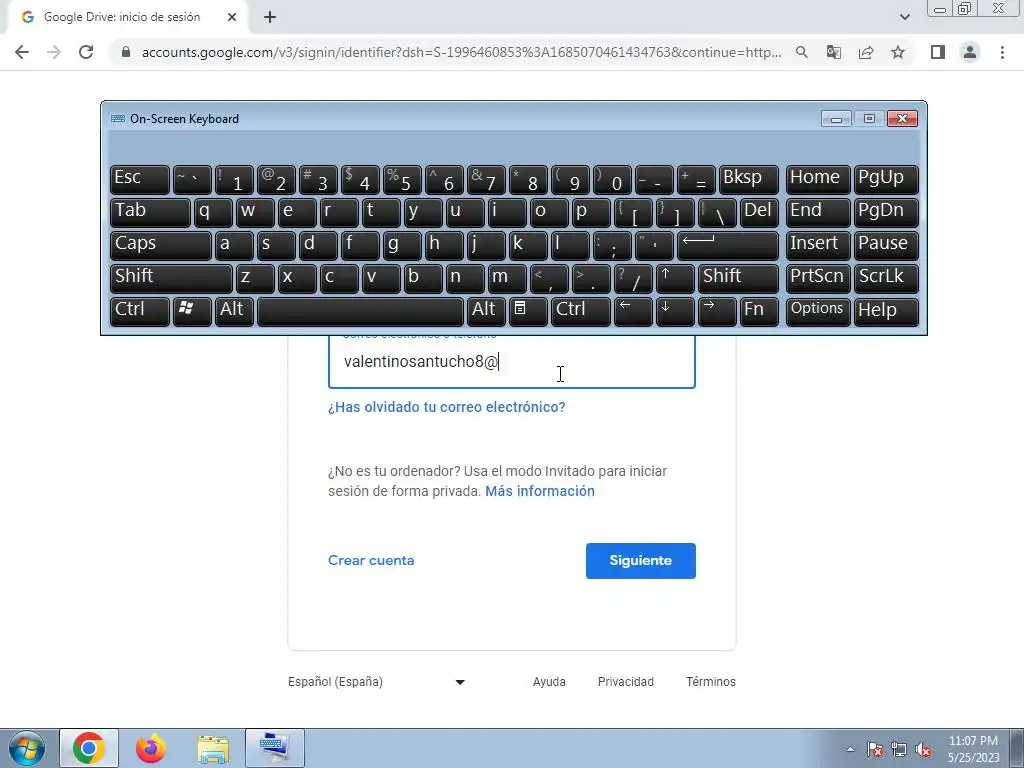Select On-Screen Keyboard taskbar icon
This screenshot has height=768, width=1024.
click(274, 748)
